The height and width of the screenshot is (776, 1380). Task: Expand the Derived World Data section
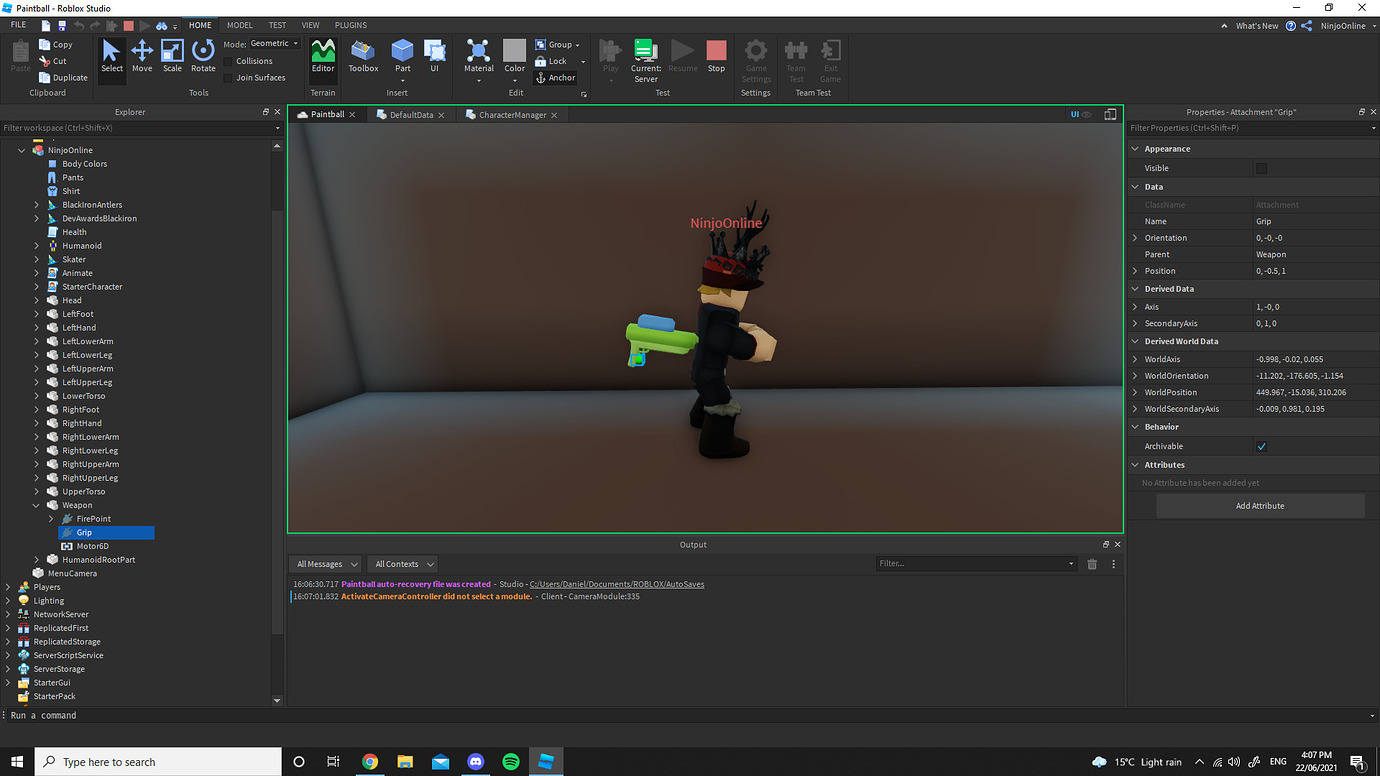1134,341
